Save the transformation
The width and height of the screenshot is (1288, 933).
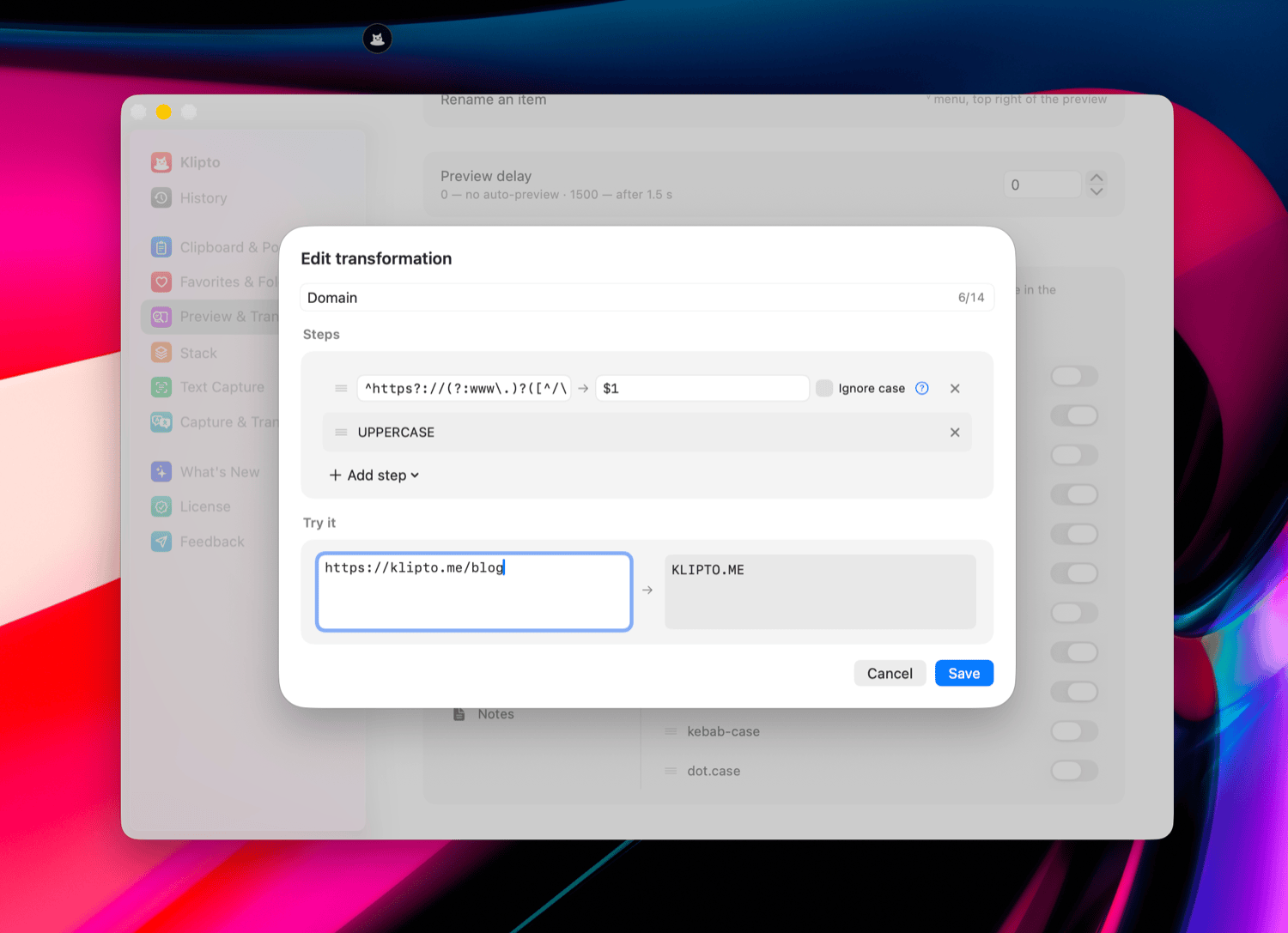coord(963,674)
